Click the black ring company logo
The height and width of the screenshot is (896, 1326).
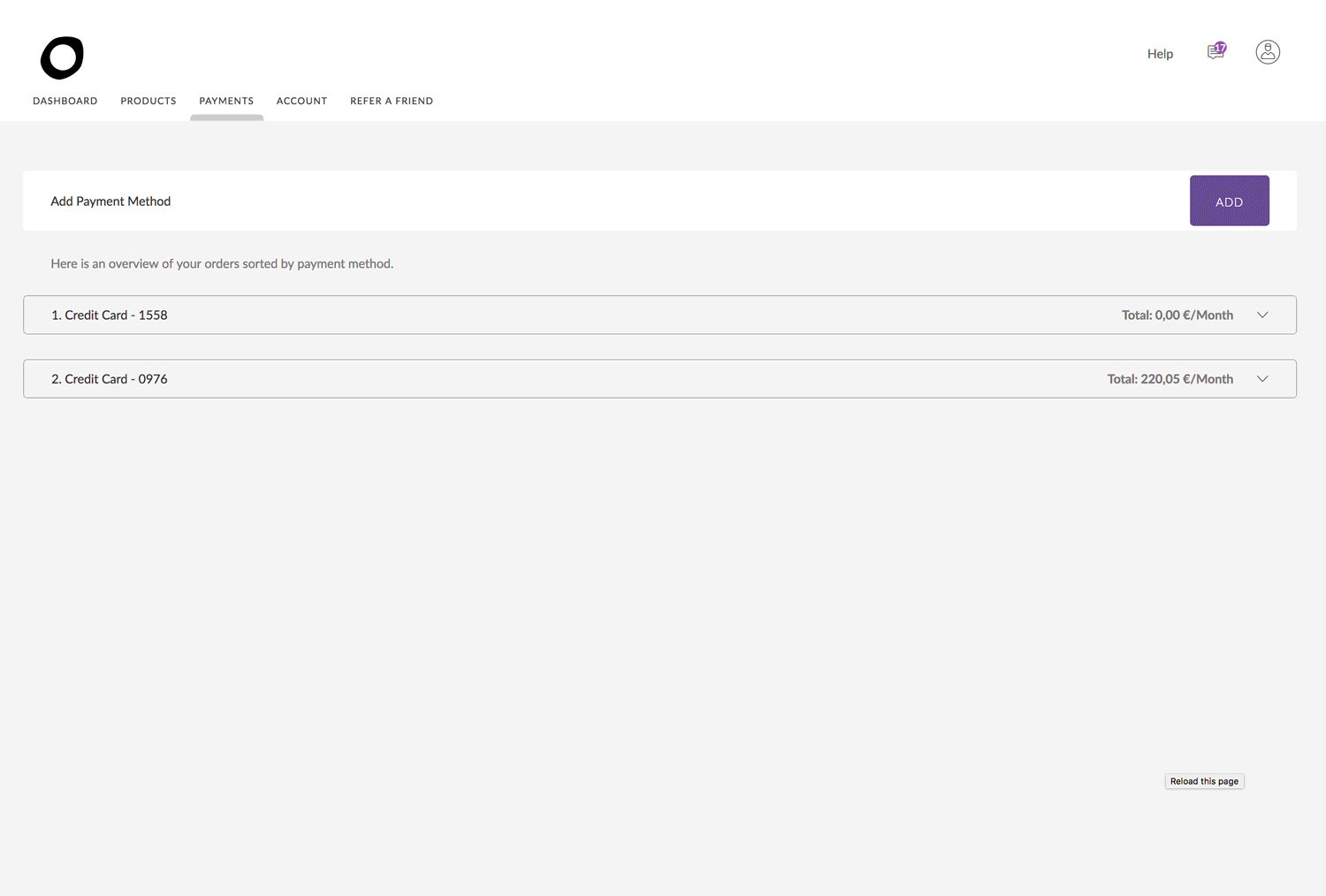click(x=62, y=58)
